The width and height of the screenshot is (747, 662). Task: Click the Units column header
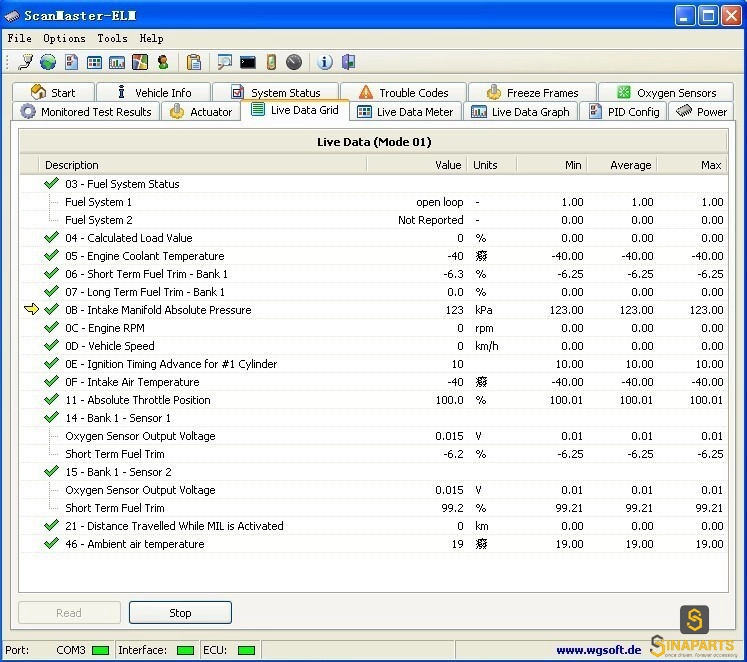(492, 165)
